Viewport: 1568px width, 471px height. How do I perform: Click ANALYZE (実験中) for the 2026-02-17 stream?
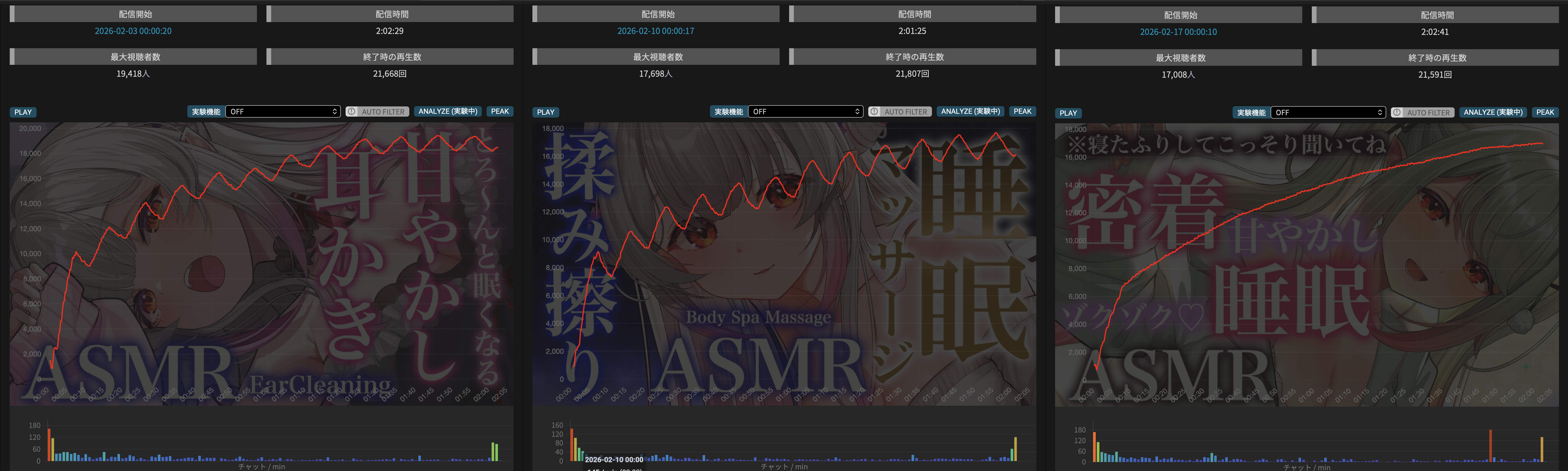1493,113
